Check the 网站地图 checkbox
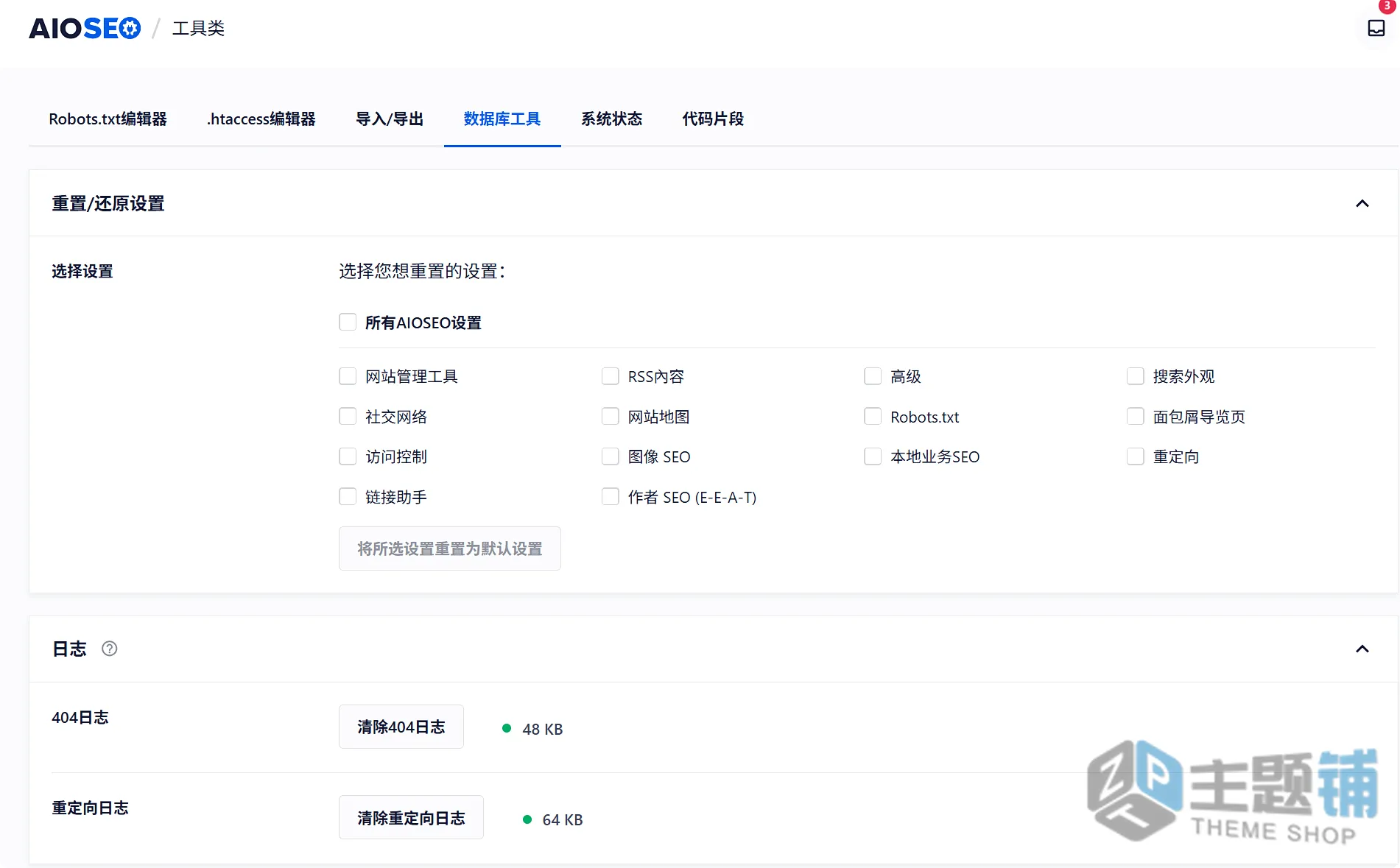This screenshot has width=1400, height=868. tap(610, 417)
